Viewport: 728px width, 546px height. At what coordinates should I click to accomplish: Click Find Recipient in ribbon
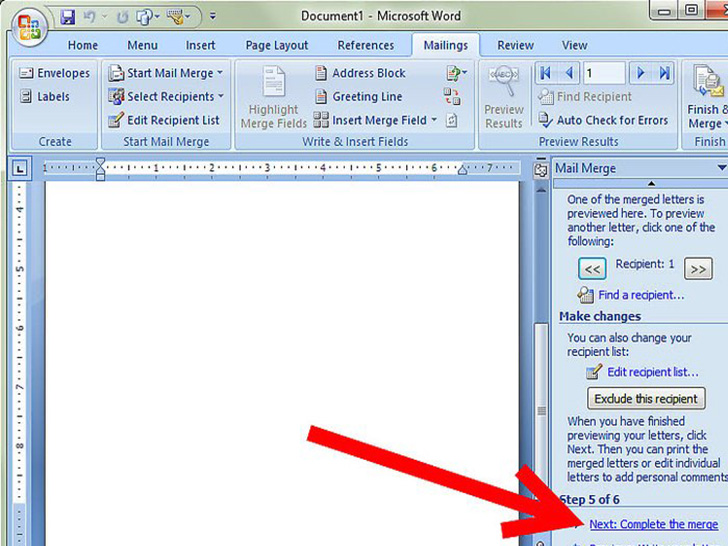pos(585,97)
